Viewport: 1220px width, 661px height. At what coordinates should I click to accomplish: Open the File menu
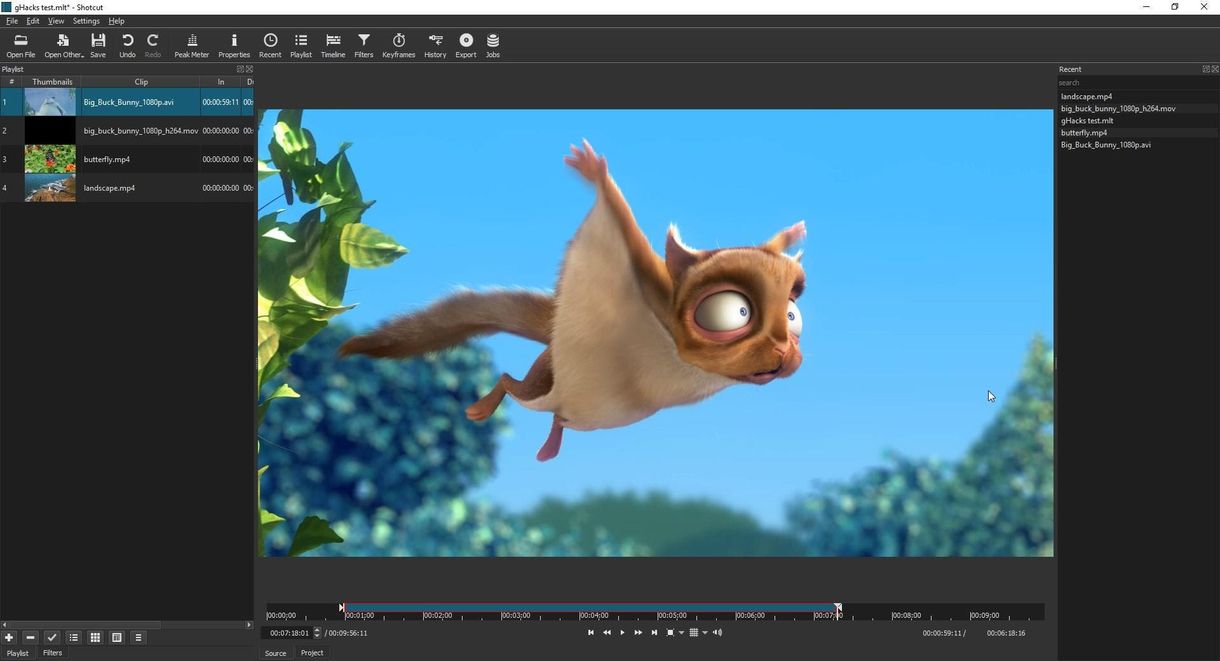tap(12, 21)
